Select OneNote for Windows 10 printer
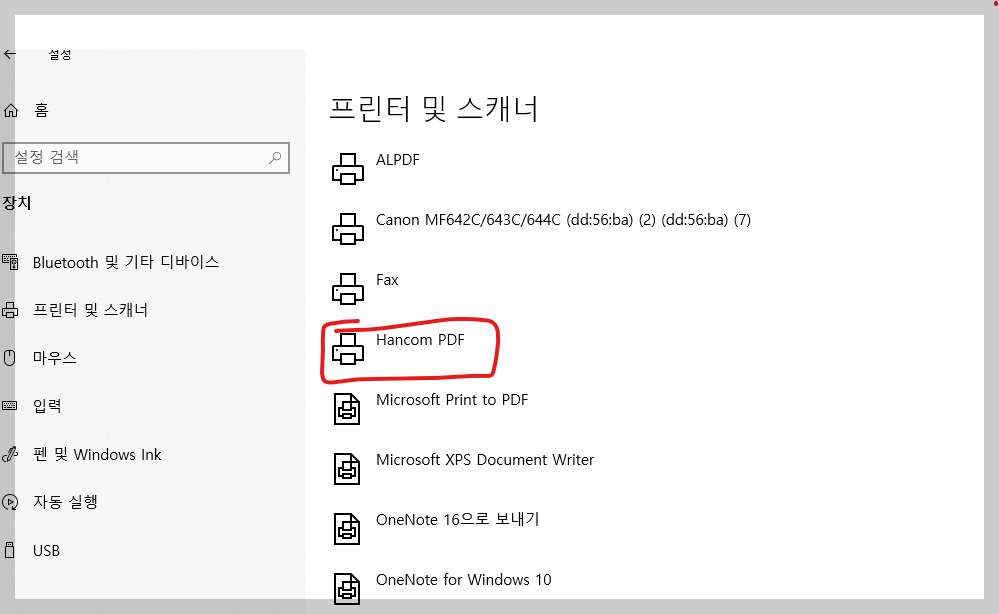 tap(463, 580)
